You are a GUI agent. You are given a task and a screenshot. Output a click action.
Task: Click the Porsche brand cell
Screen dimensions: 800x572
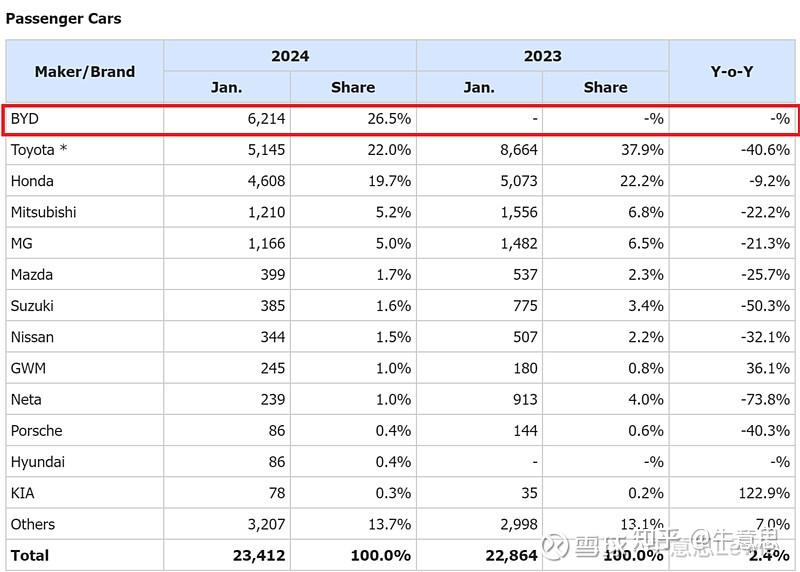click(x=85, y=430)
